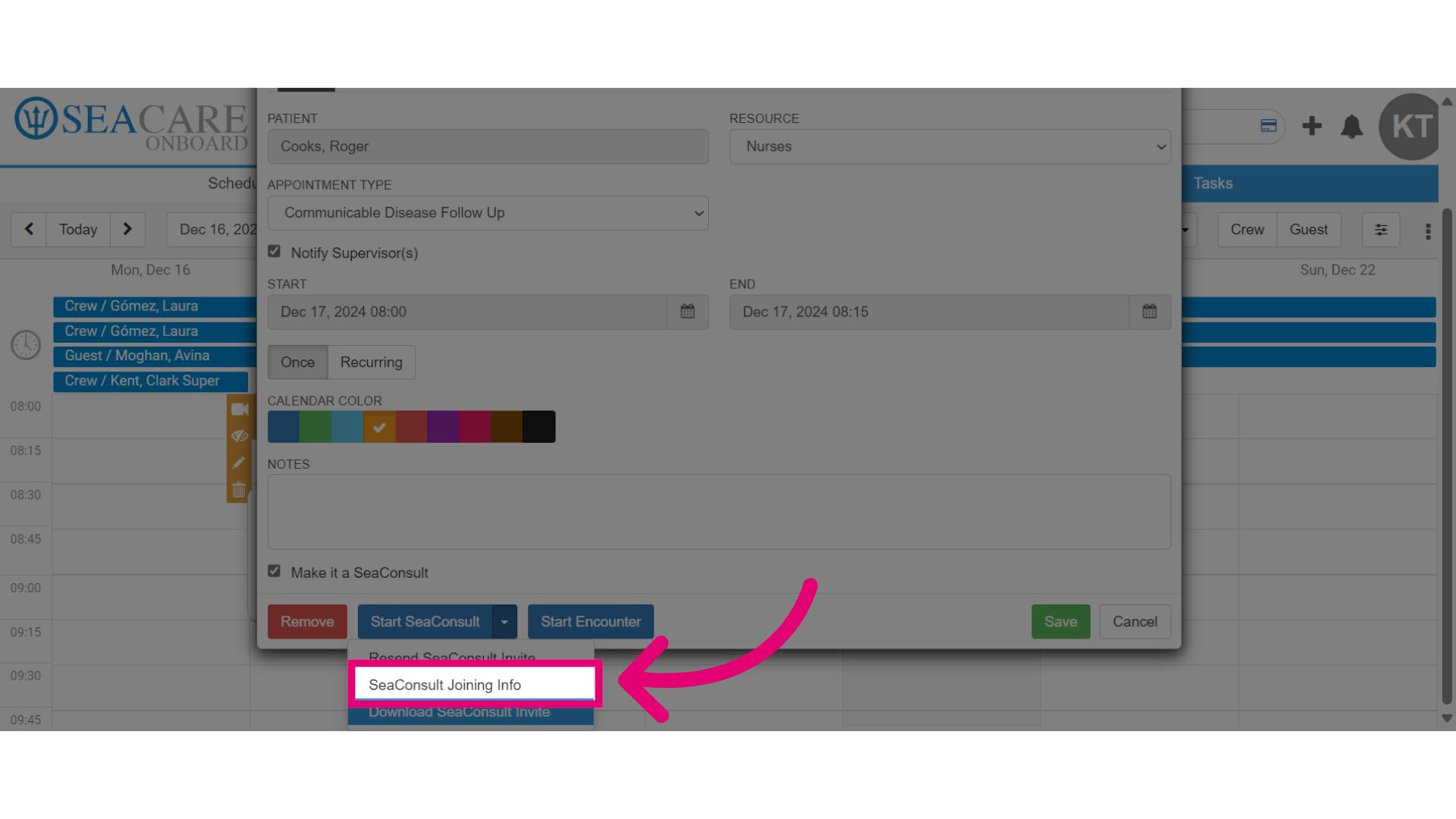Click the green Save button
This screenshot has height=819, width=1456.
1061,622
